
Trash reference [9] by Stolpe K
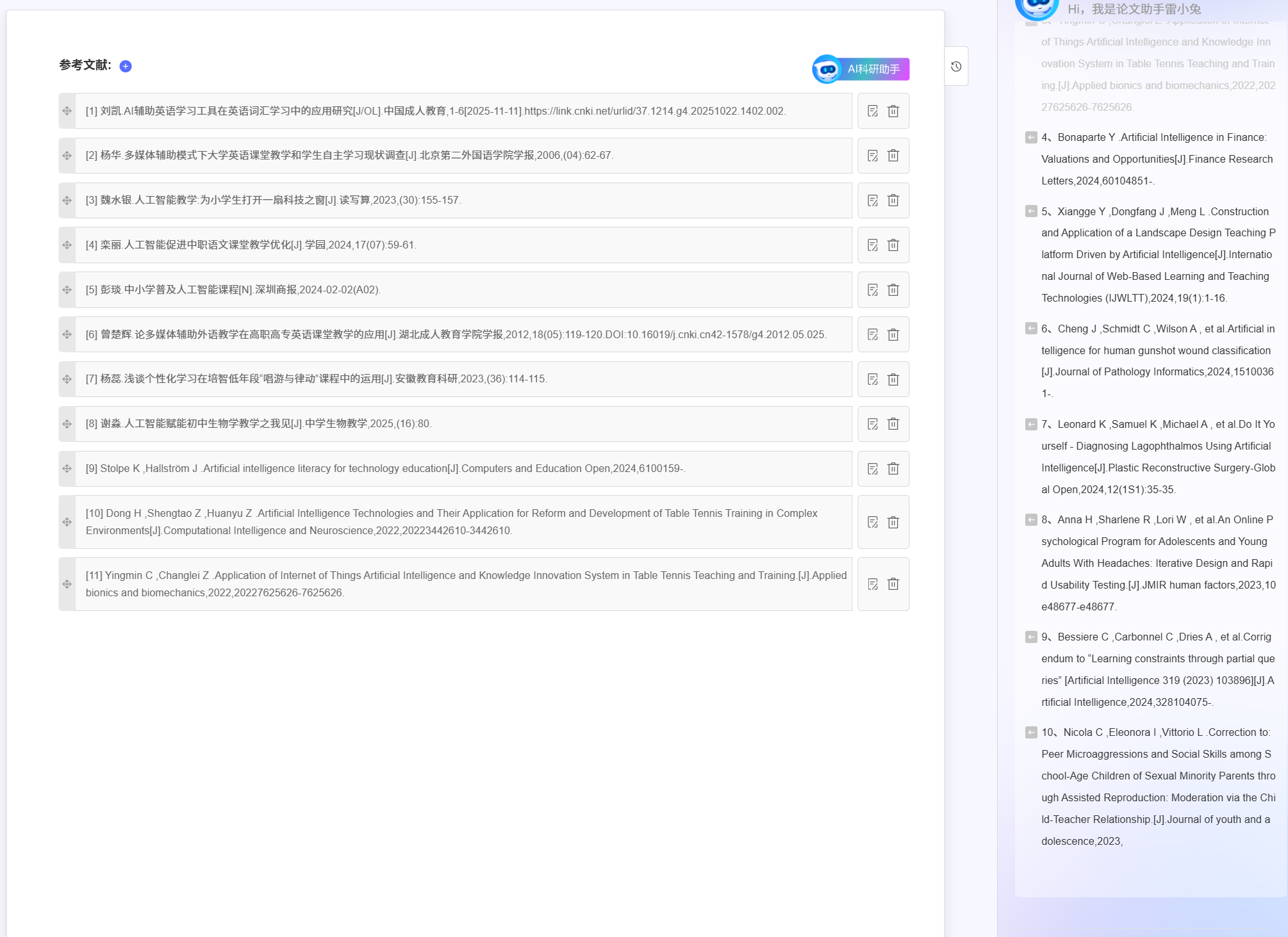[x=893, y=469]
